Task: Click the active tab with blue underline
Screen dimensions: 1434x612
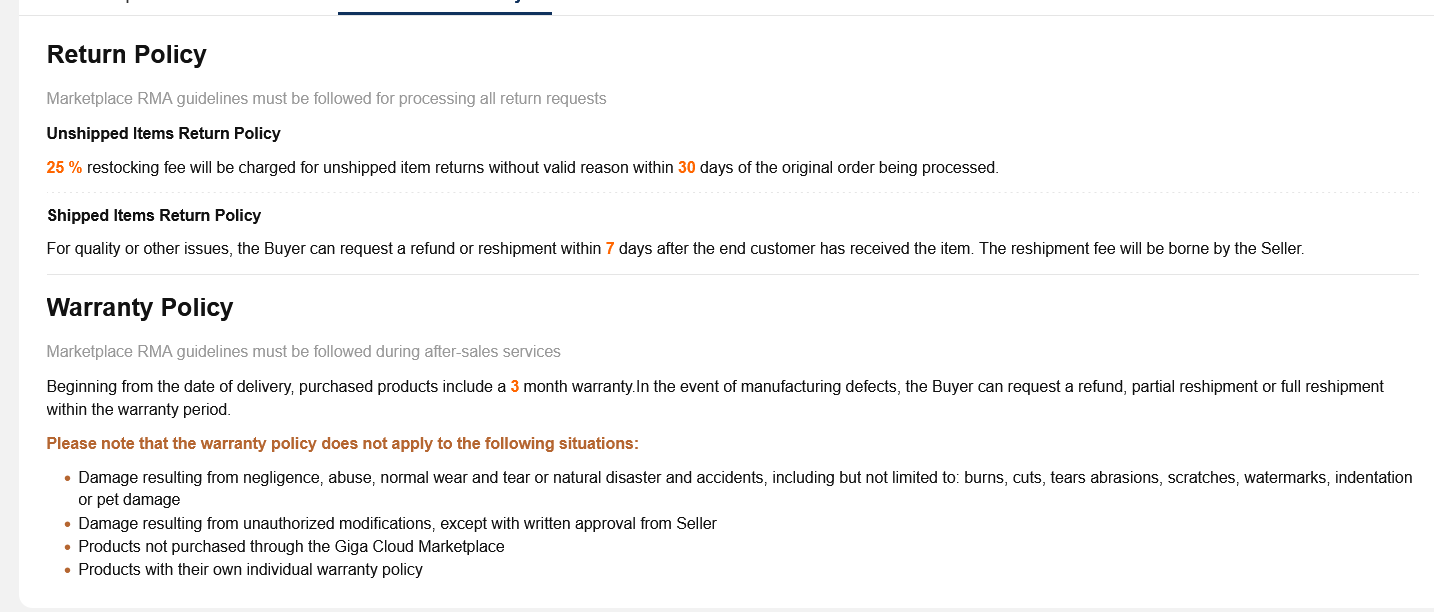Action: [444, 5]
